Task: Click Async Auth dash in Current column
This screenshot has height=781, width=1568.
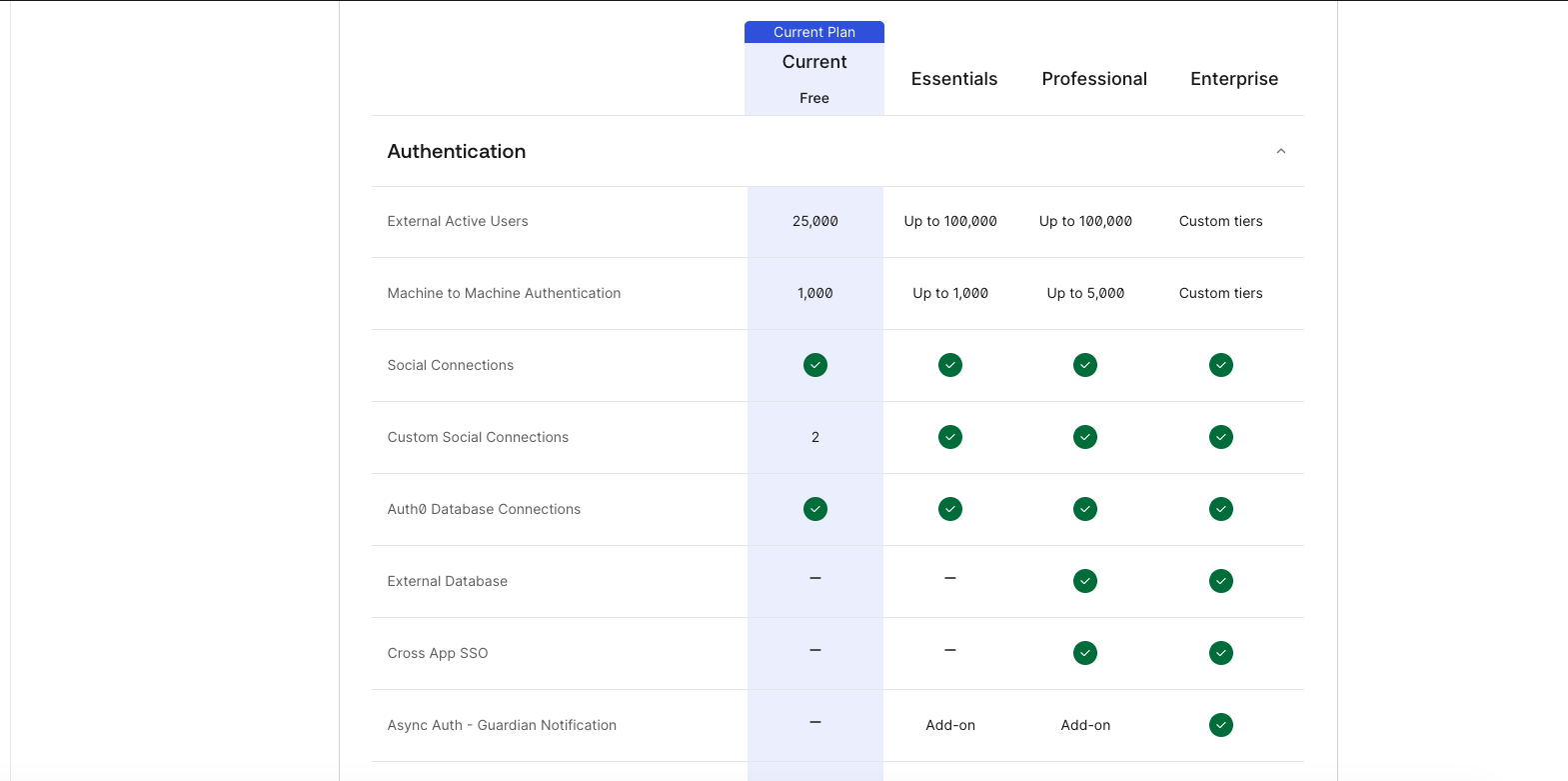Action: pos(815,722)
